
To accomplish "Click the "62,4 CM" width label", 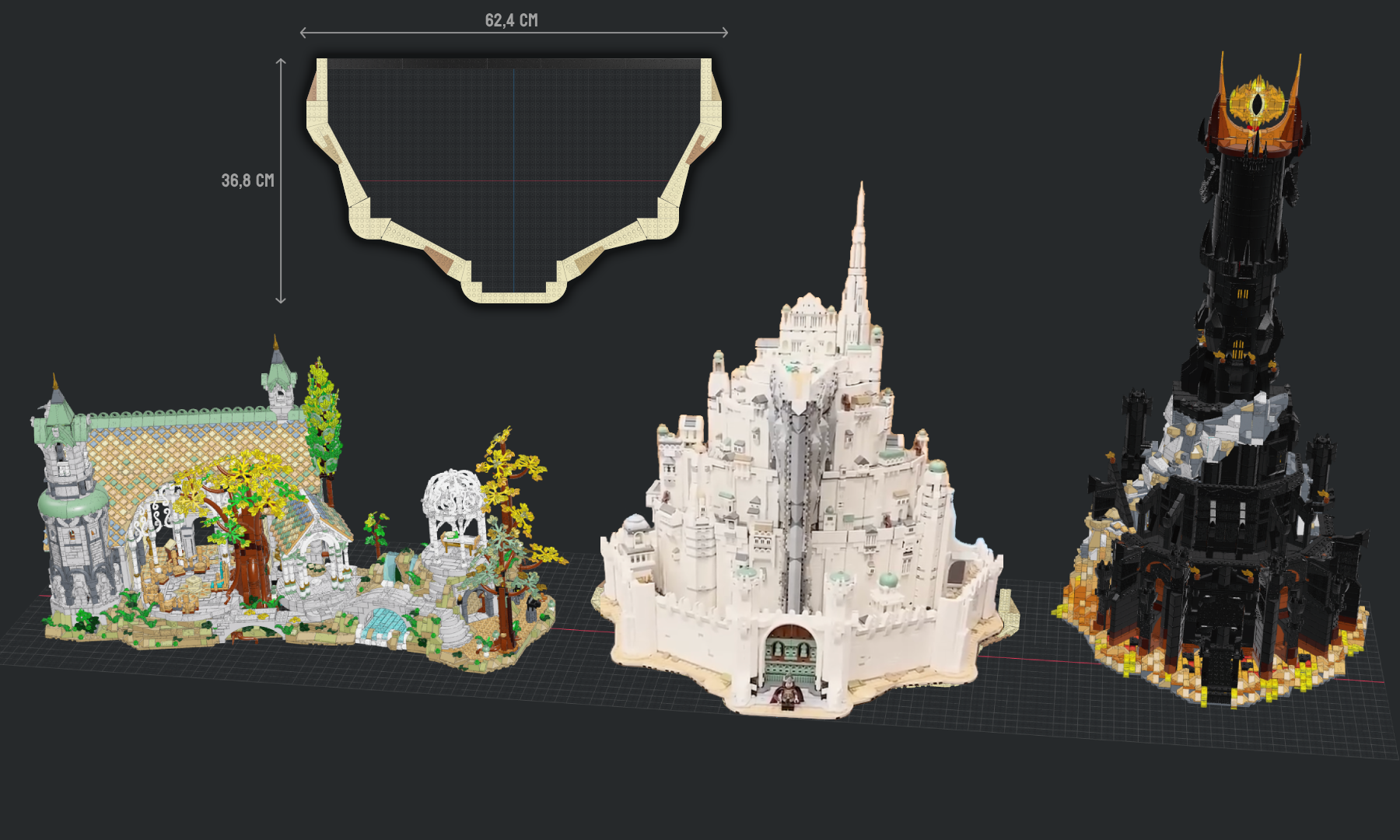I will click(511, 20).
